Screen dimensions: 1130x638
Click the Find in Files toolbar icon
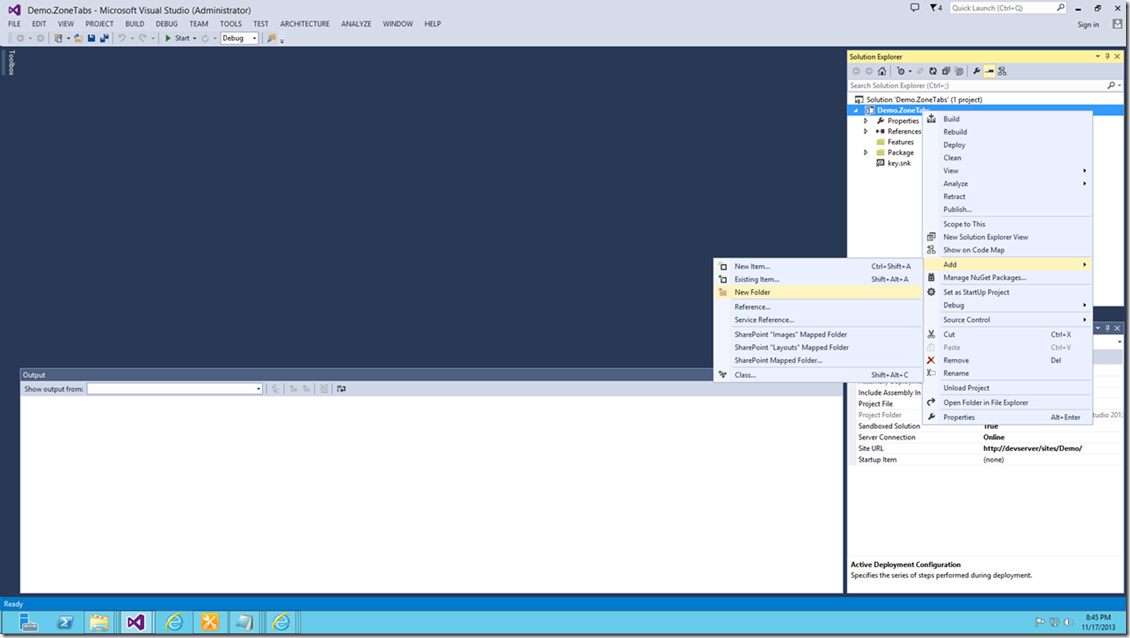coord(272,38)
